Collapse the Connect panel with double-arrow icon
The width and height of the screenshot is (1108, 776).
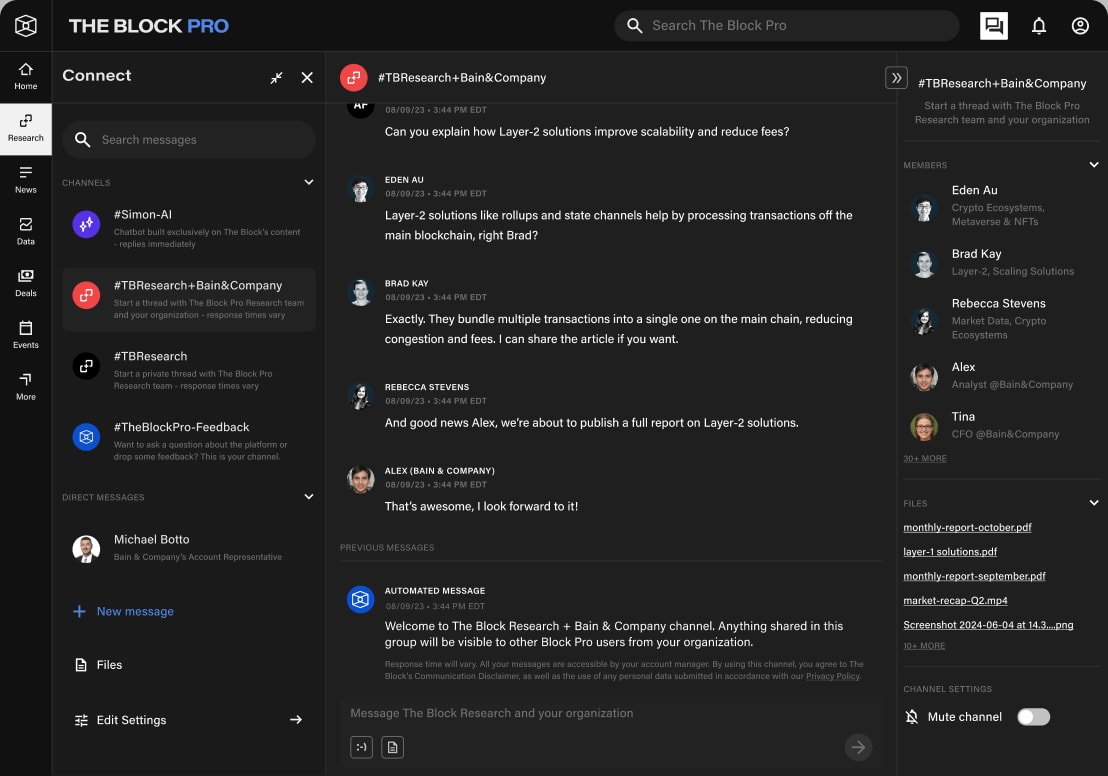tap(276, 77)
